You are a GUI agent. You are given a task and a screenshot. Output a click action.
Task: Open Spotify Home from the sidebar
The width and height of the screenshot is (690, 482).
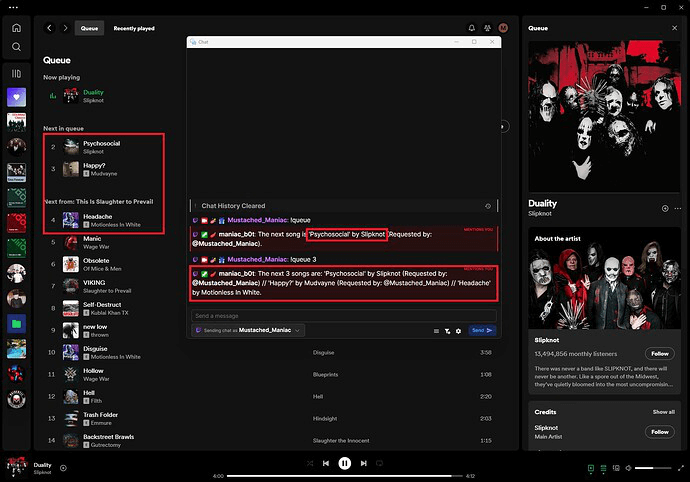coord(16,28)
